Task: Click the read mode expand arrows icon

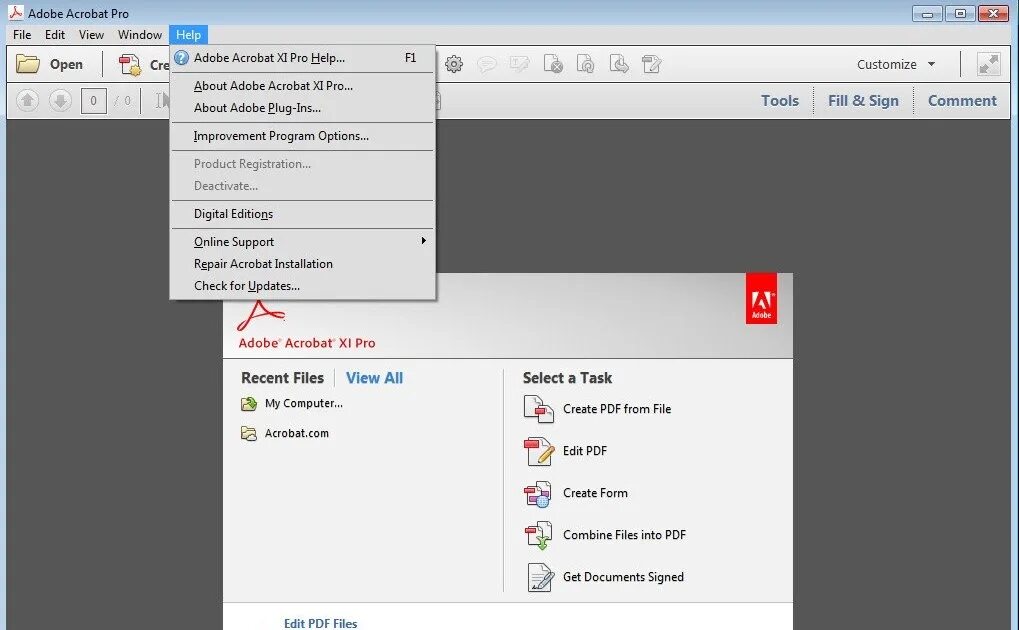Action: pos(988,64)
